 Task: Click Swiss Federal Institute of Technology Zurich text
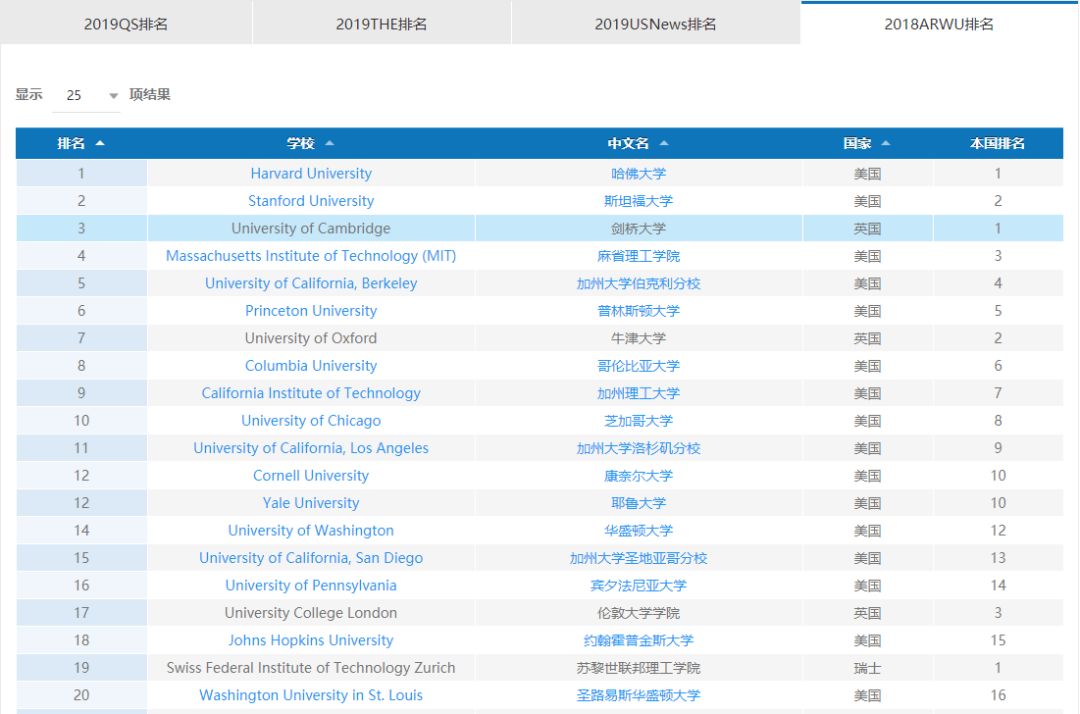tap(311, 668)
